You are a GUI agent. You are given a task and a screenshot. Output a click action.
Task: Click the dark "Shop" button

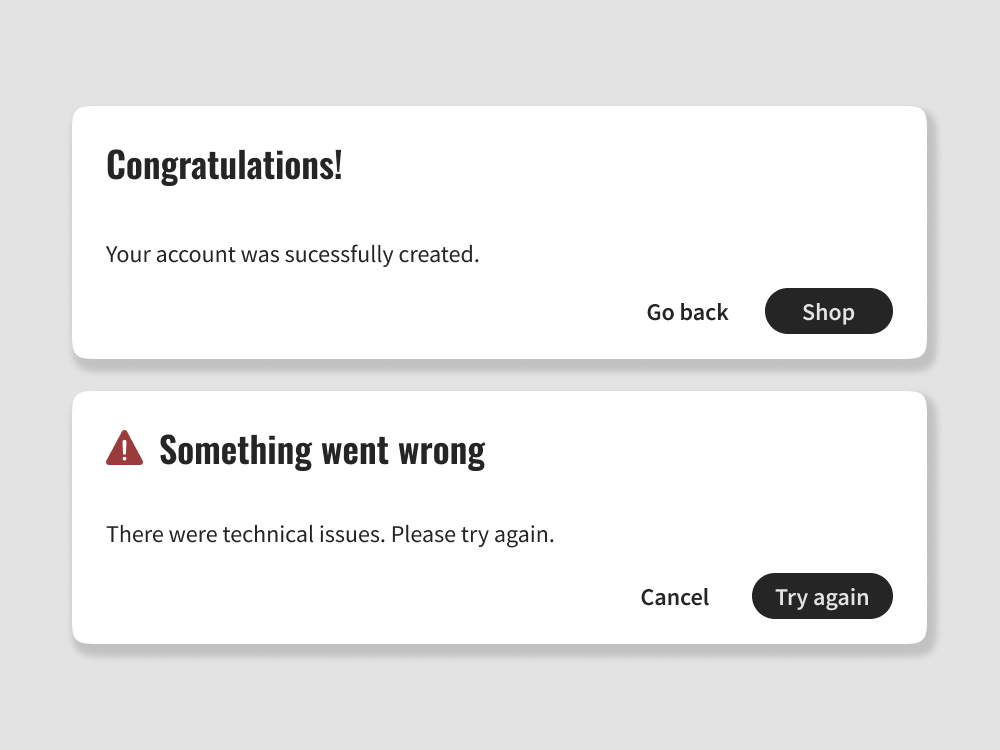(828, 312)
